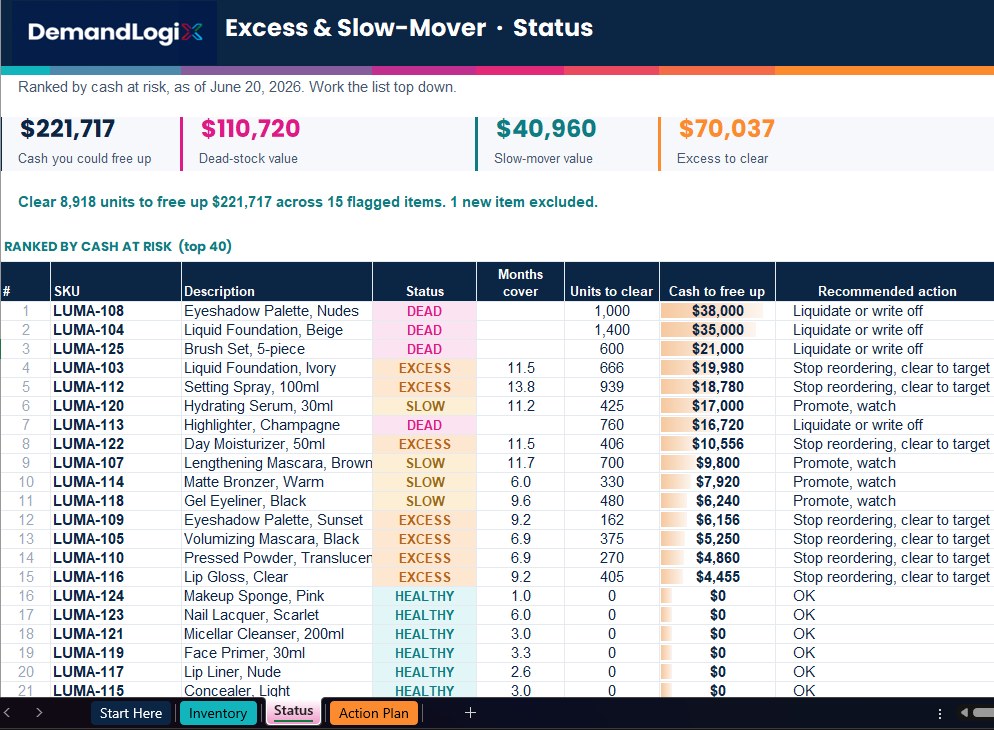Go to previous sheet with left arrow
The height and width of the screenshot is (730, 994).
tap(7, 712)
